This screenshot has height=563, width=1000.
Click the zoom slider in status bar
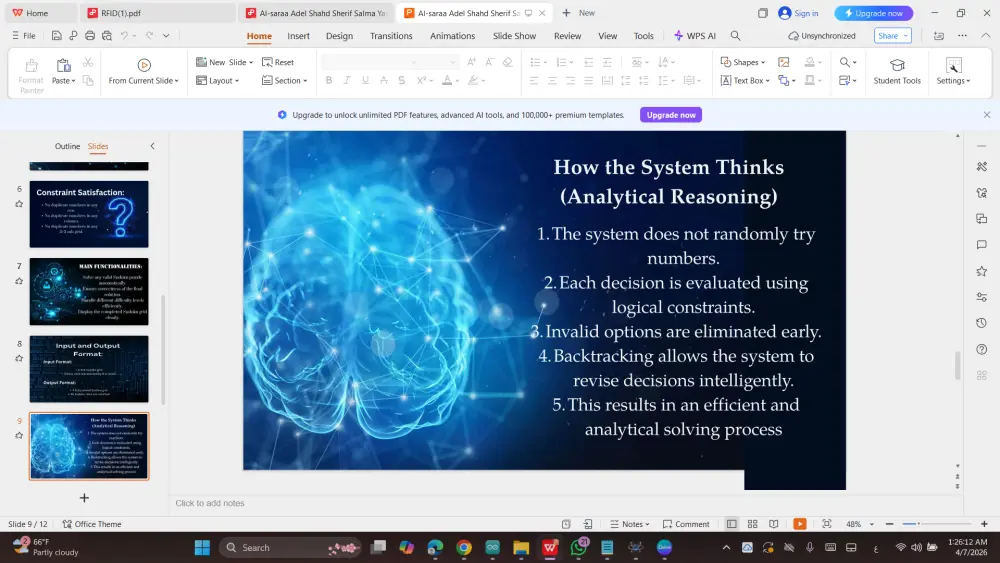pos(936,524)
